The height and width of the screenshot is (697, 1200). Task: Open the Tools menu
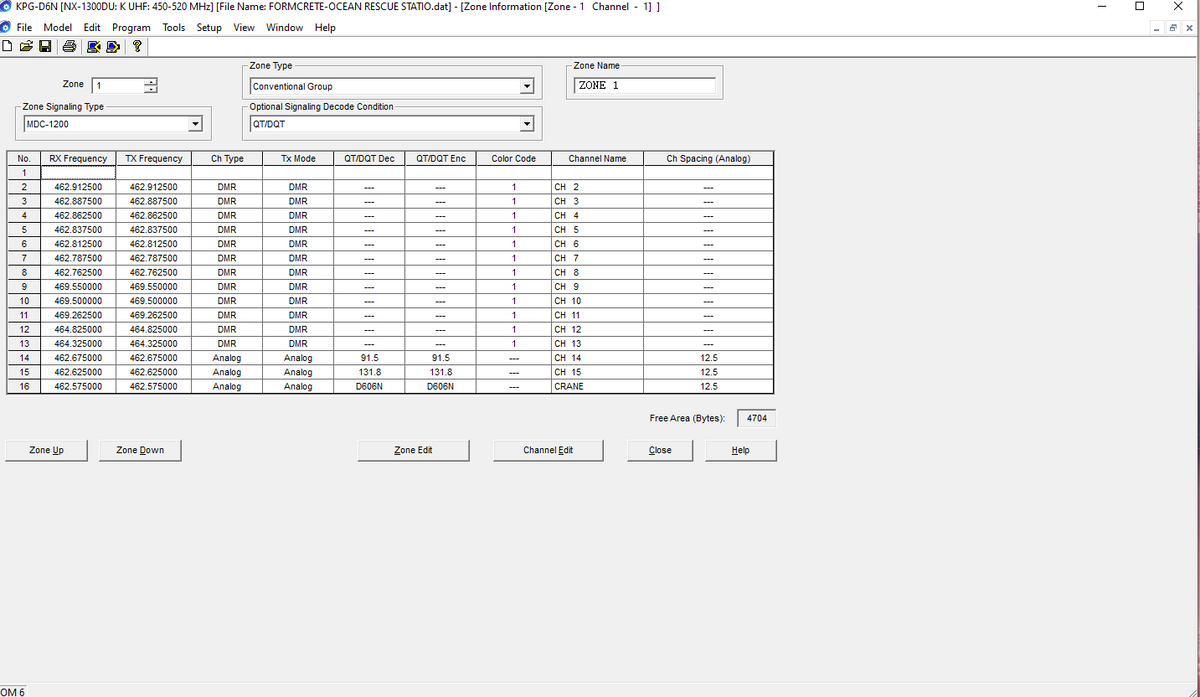(174, 27)
